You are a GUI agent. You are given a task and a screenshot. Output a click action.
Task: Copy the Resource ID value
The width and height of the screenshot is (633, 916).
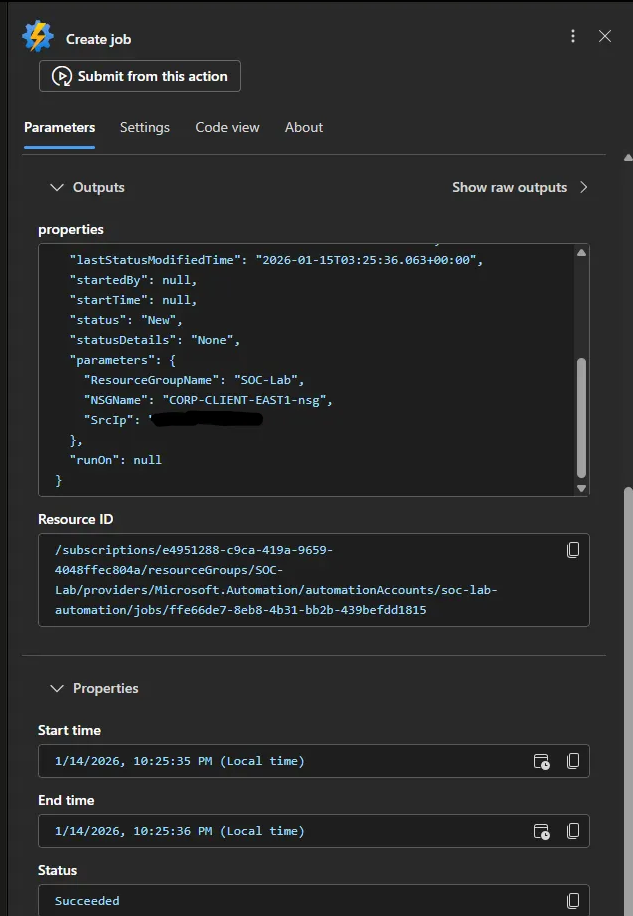point(573,550)
